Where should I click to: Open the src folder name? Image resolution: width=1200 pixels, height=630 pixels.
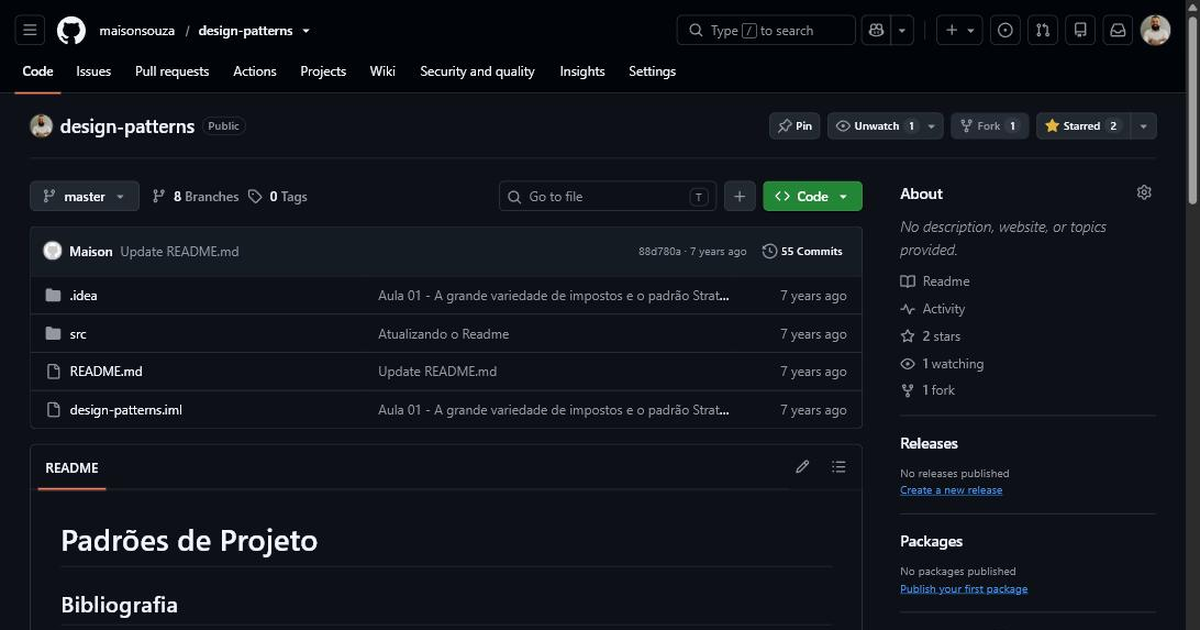point(78,334)
